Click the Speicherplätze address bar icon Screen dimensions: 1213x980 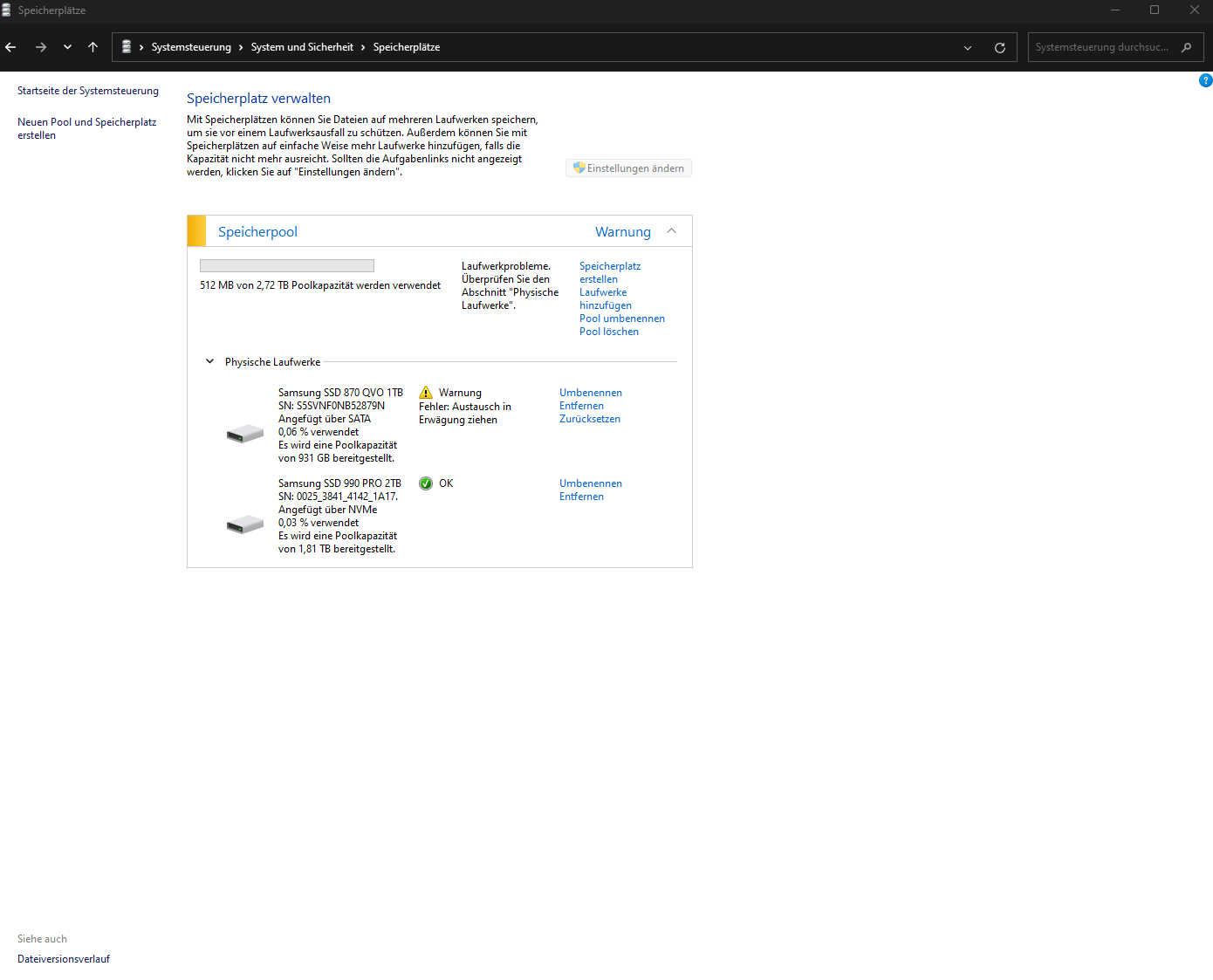127,47
